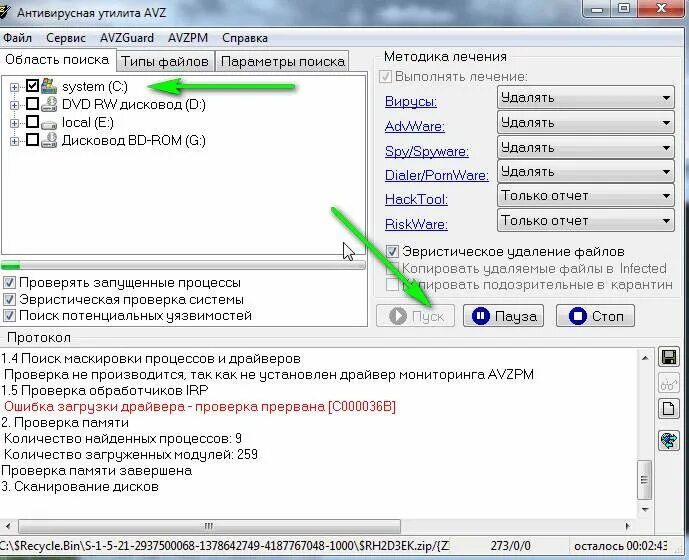Image resolution: width=689 pixels, height=560 pixels.
Task: Toggle Поиск потенциальных уязвимостей checkbox
Action: coord(9,316)
